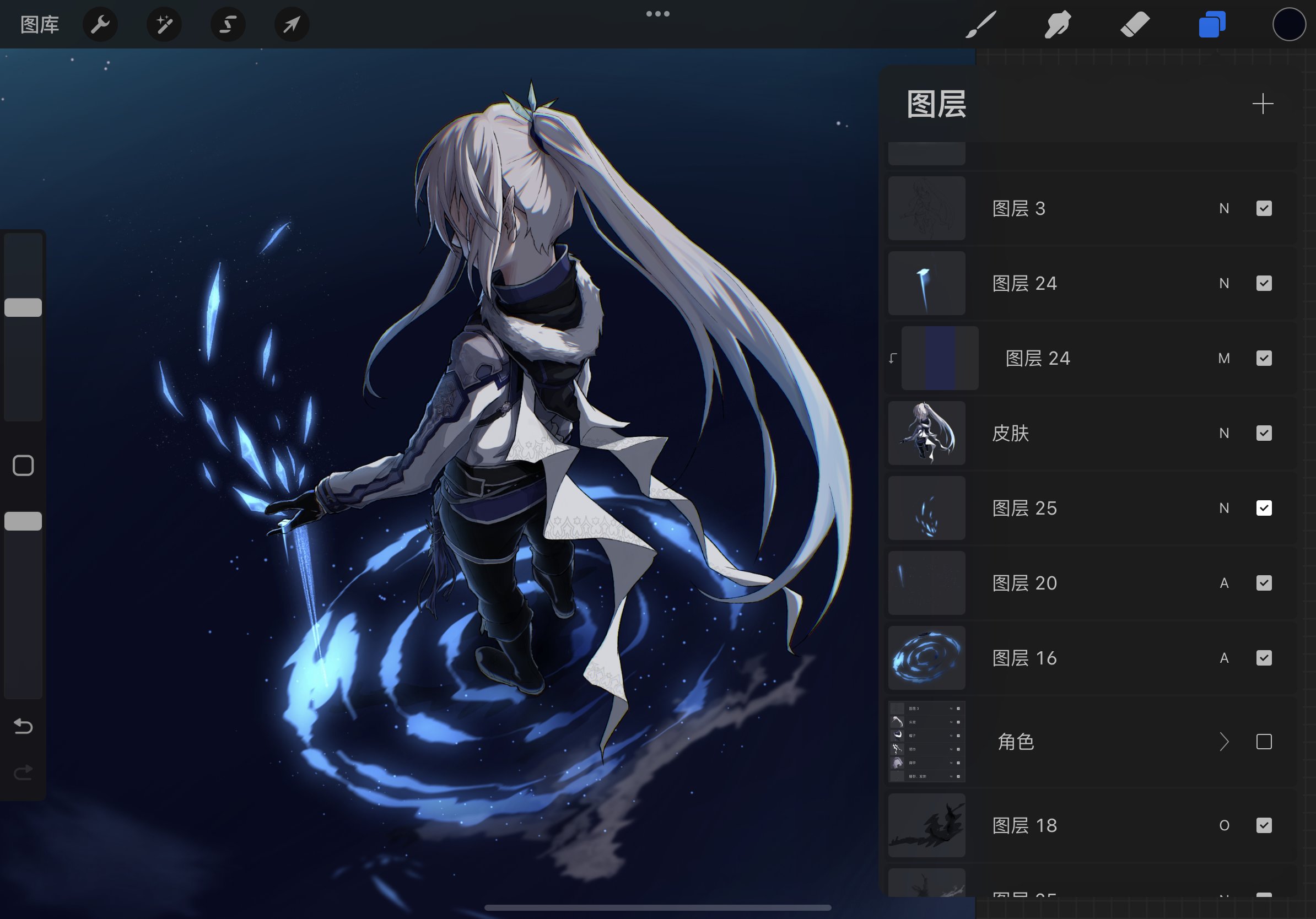Open blend mode N for 图层 25
Screen dimensions: 1316x919
1225,508
